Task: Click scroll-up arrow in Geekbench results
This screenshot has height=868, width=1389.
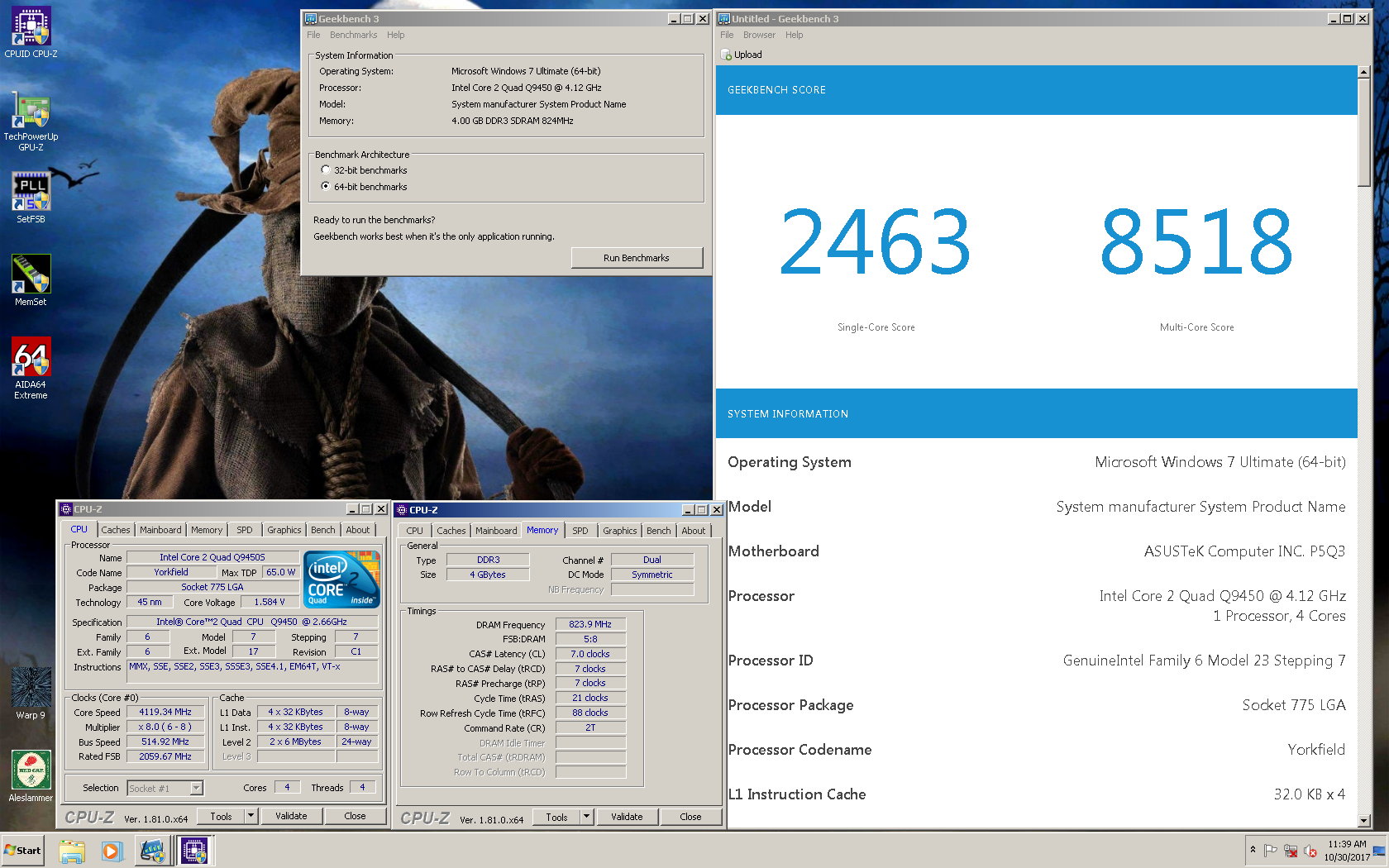Action: pyautogui.click(x=1364, y=72)
